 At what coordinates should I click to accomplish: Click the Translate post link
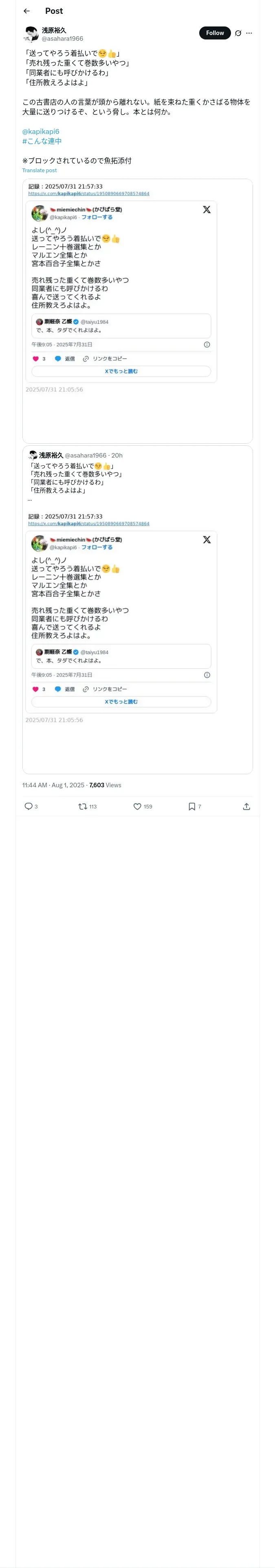tap(39, 171)
